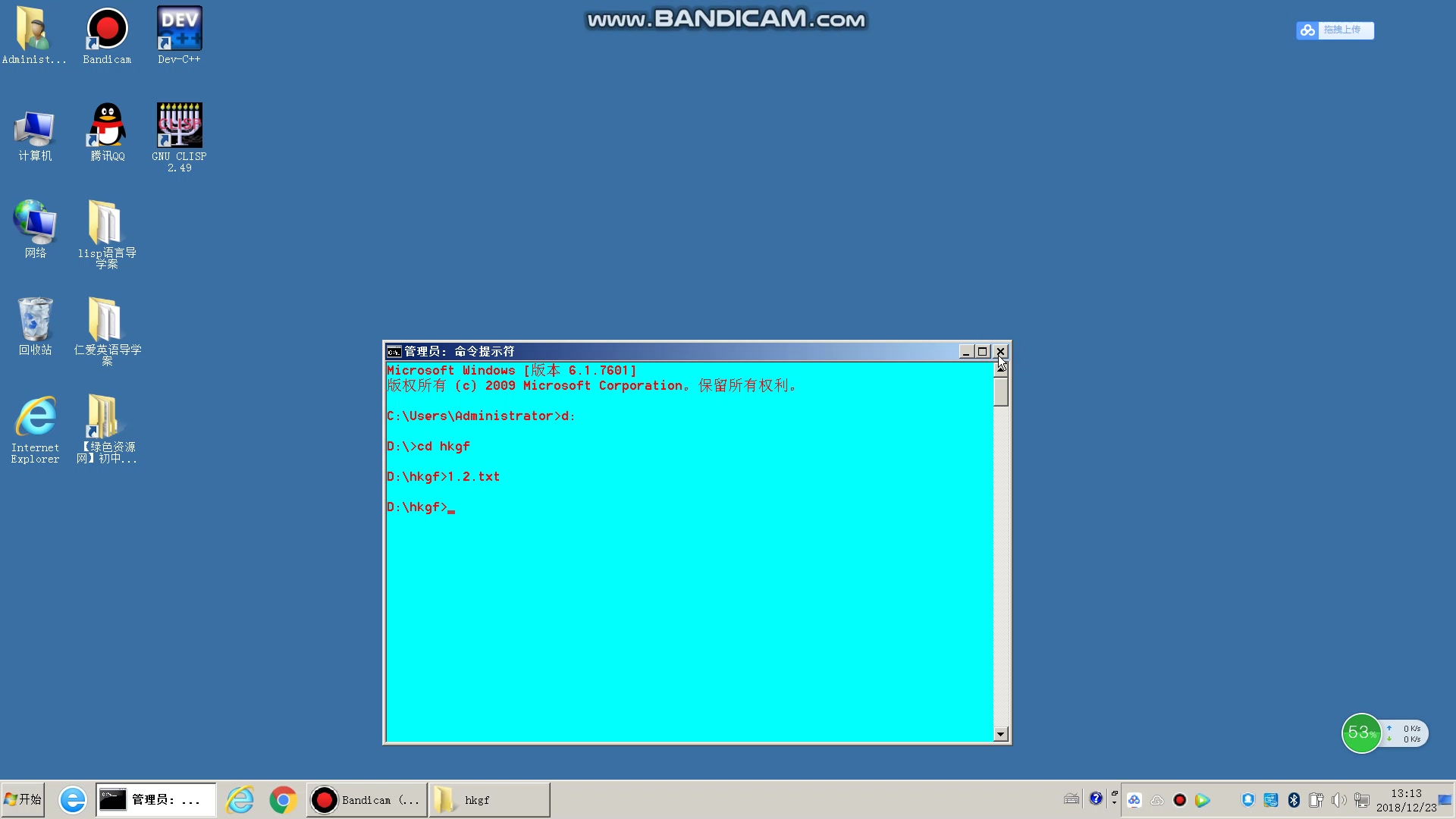1456x819 pixels.
Task: Open the Administrator folder desktop icon
Action: point(34,36)
